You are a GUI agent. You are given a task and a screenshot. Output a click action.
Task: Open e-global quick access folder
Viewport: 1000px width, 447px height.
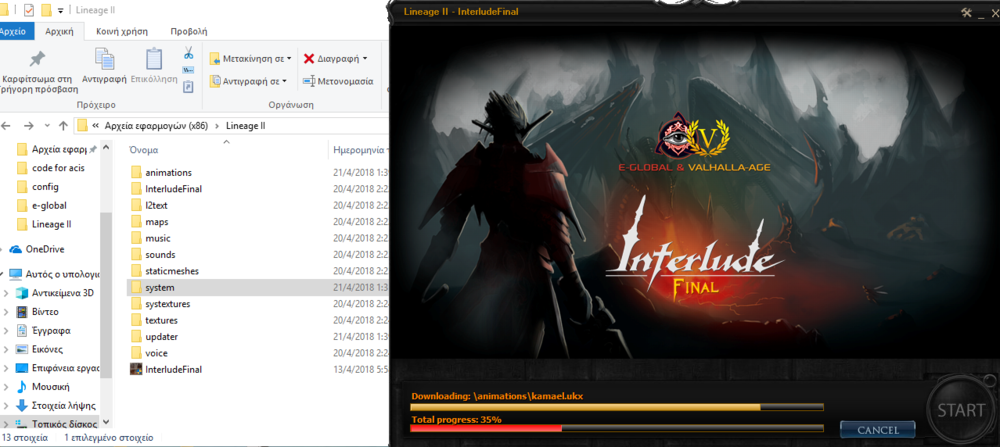coord(41,205)
